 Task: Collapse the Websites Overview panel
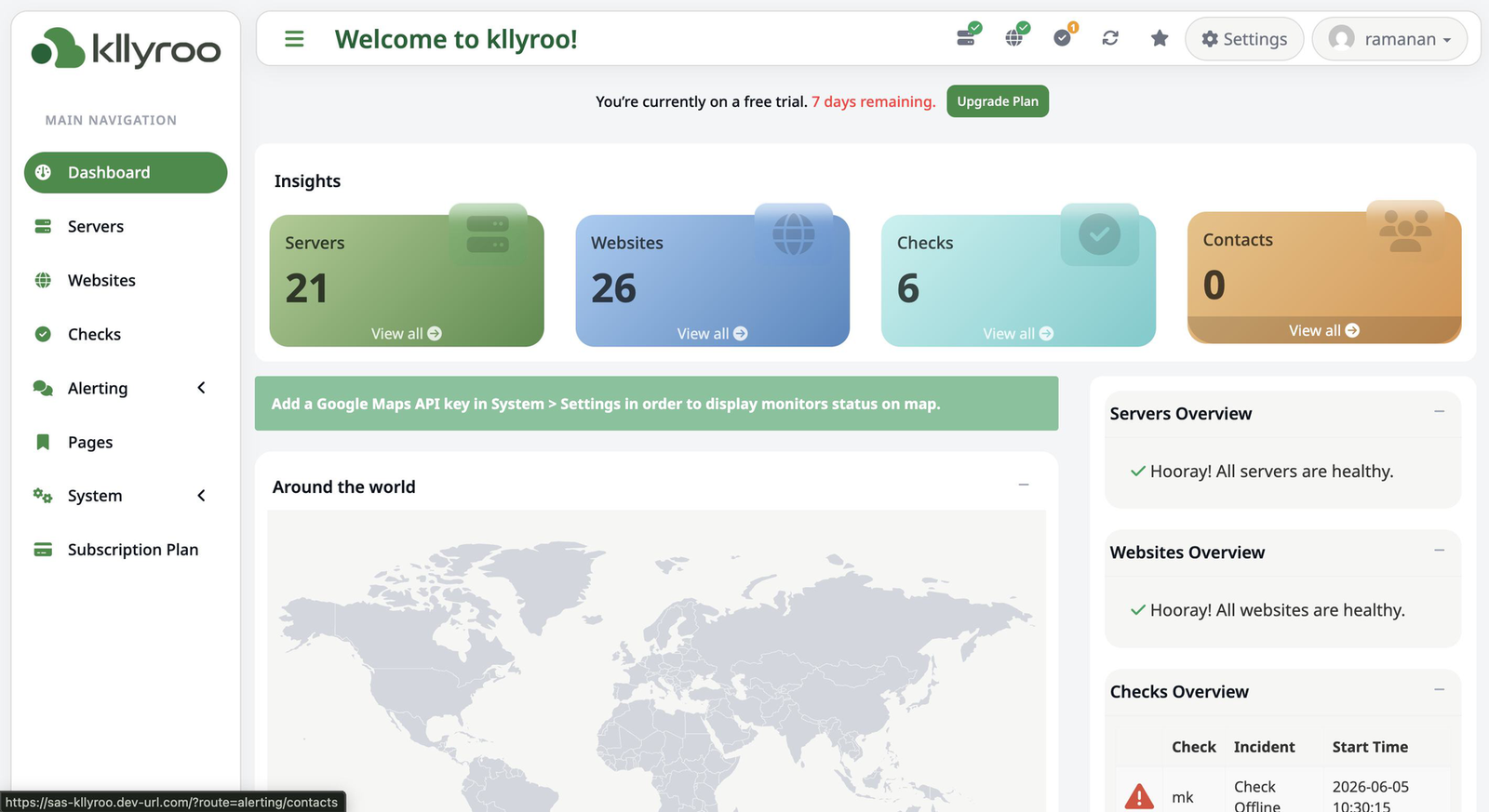click(1440, 550)
